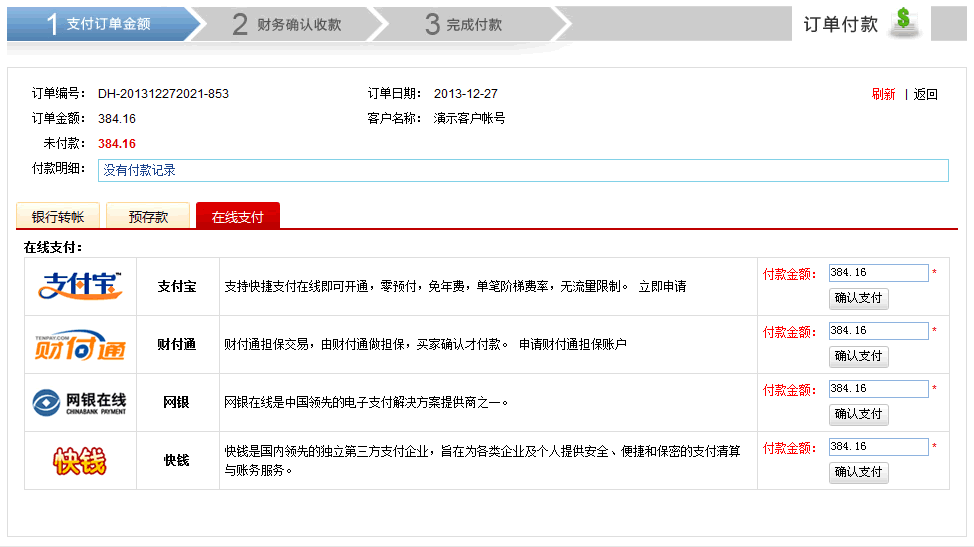Viewport: 974px width, 547px height.
Task: Switch to the 预存款 tab
Action: coord(148,216)
